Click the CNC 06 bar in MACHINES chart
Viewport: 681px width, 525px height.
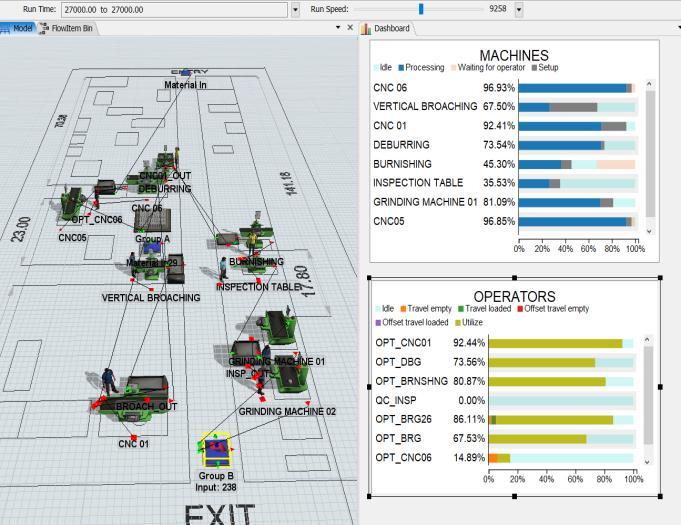(x=577, y=88)
